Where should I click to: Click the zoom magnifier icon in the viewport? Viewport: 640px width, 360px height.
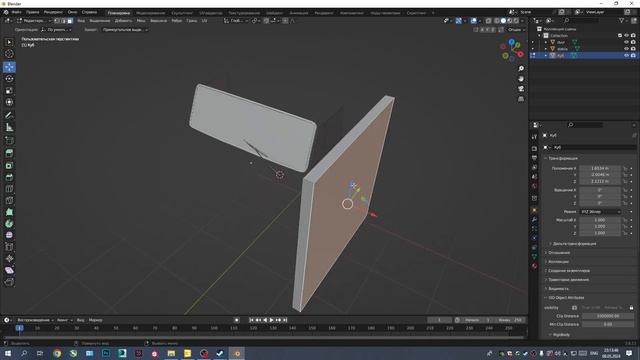point(521,69)
